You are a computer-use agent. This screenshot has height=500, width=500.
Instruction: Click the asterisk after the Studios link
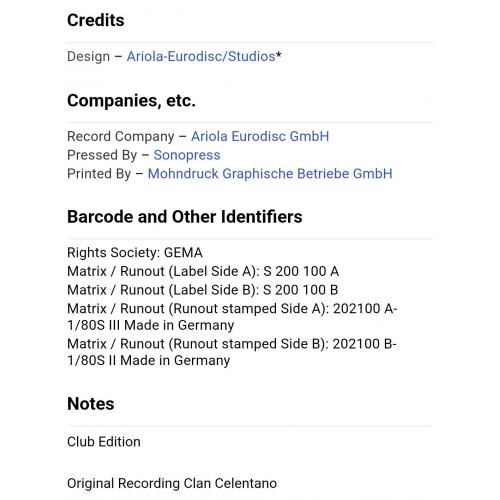pos(279,55)
